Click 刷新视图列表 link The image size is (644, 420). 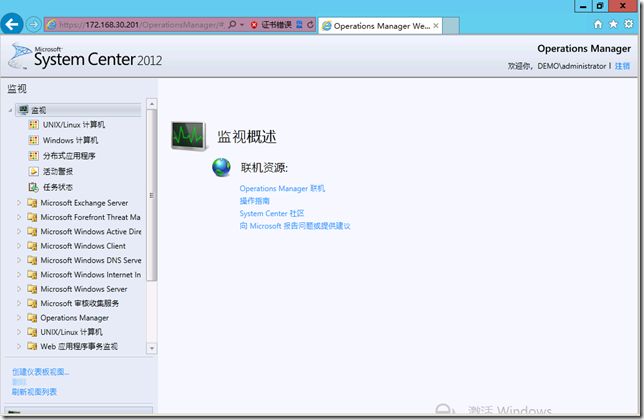(34, 392)
